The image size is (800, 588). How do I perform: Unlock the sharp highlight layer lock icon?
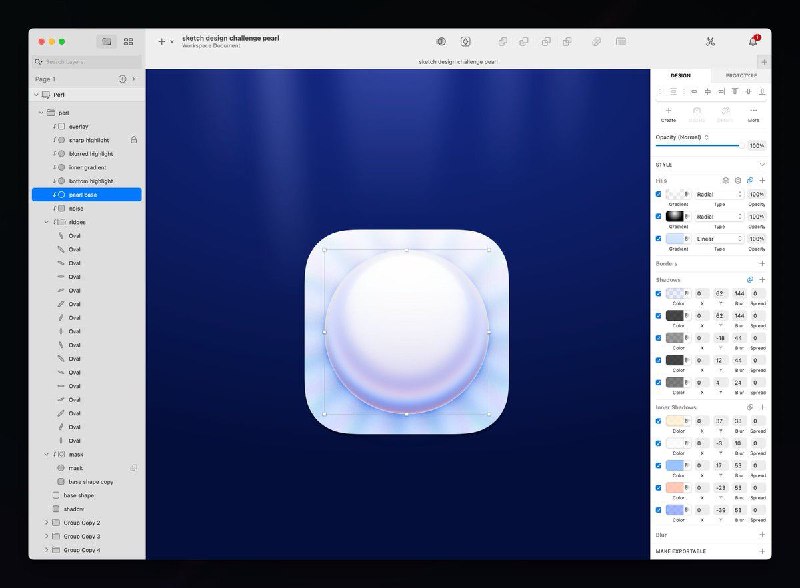point(134,140)
